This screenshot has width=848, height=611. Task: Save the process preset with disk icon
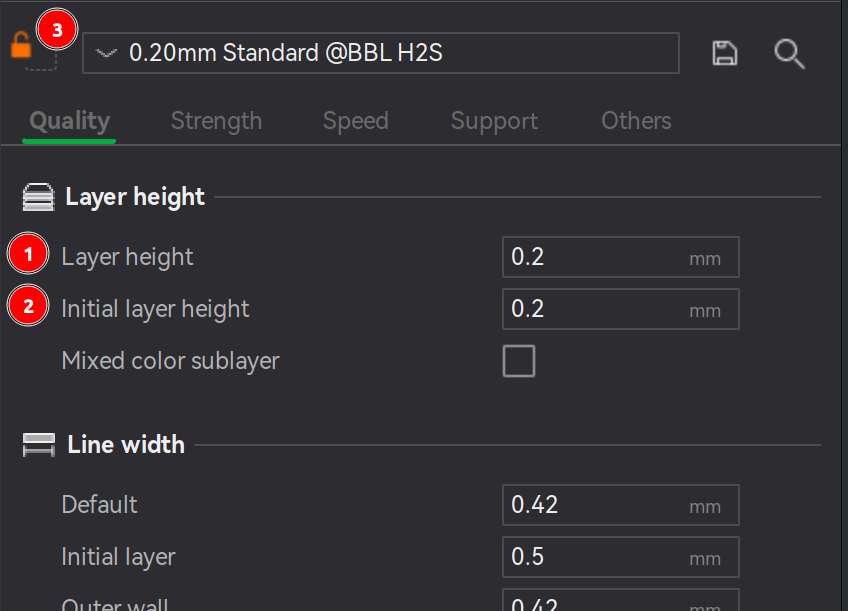click(x=724, y=53)
